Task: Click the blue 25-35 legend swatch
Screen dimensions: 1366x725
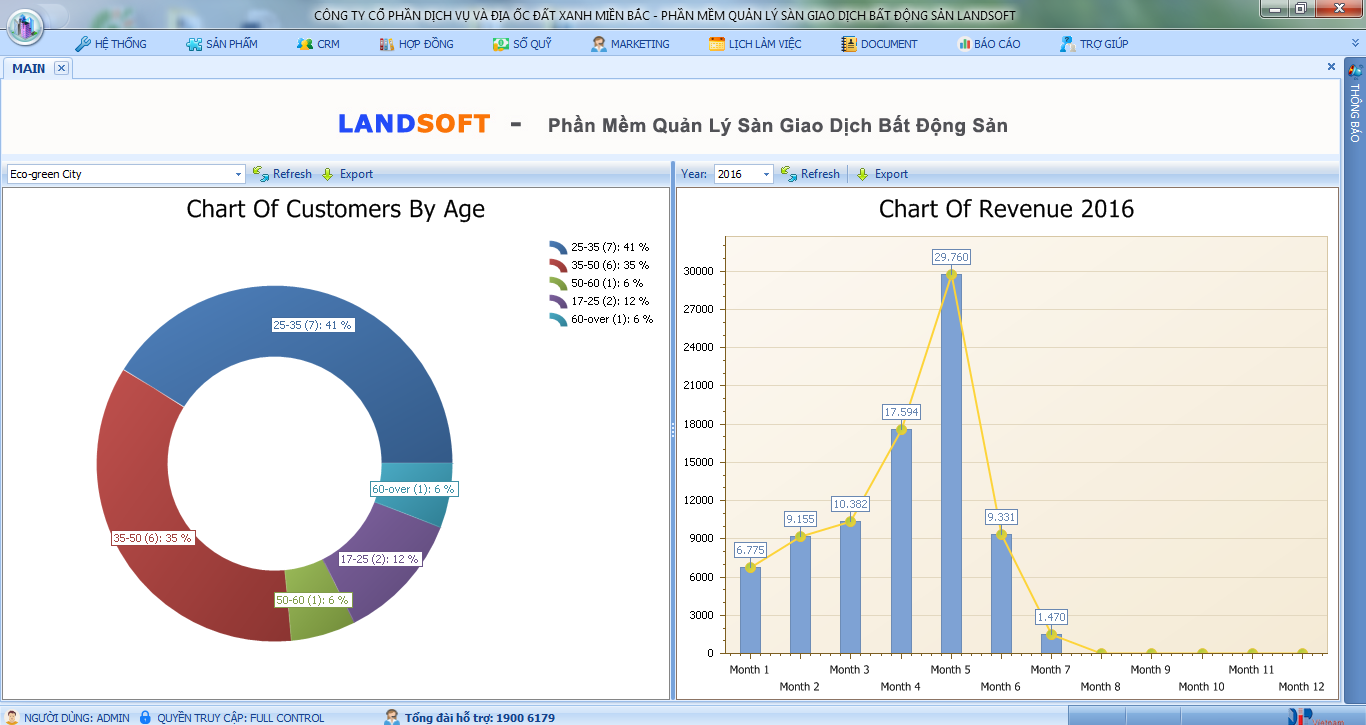Action: [x=558, y=247]
